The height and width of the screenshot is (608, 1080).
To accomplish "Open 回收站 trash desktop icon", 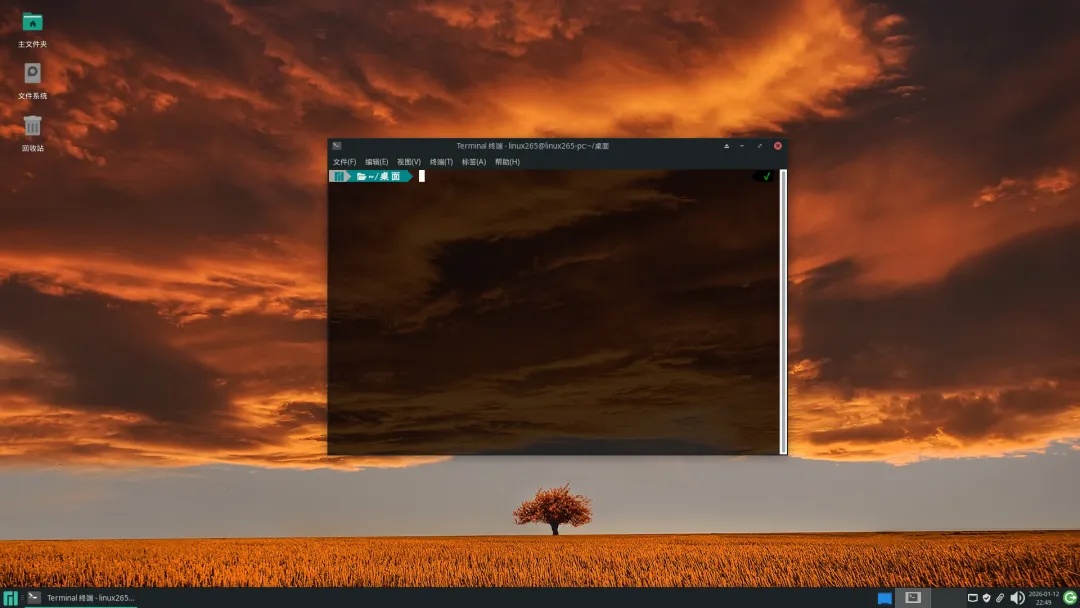I will pos(33,124).
